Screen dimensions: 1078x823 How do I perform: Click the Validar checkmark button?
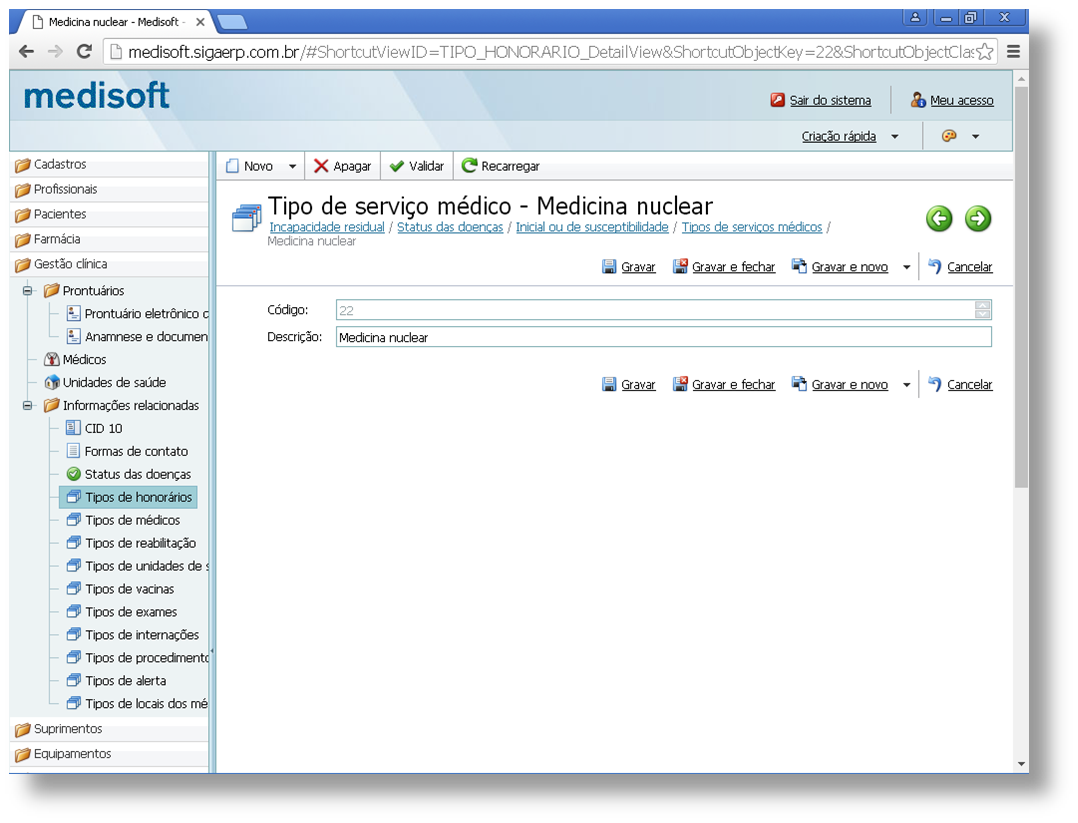coord(417,166)
